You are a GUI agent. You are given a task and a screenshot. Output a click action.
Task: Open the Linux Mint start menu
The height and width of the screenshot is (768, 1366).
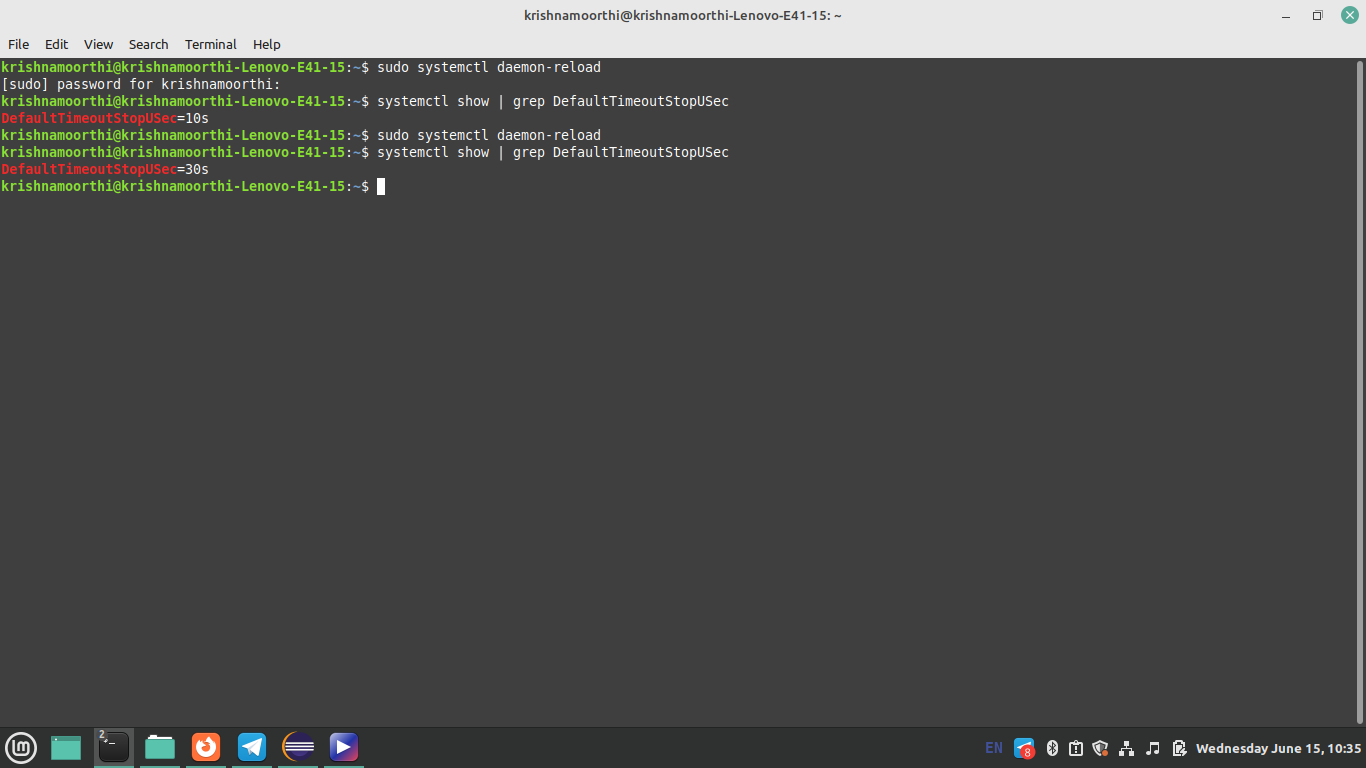point(21,747)
